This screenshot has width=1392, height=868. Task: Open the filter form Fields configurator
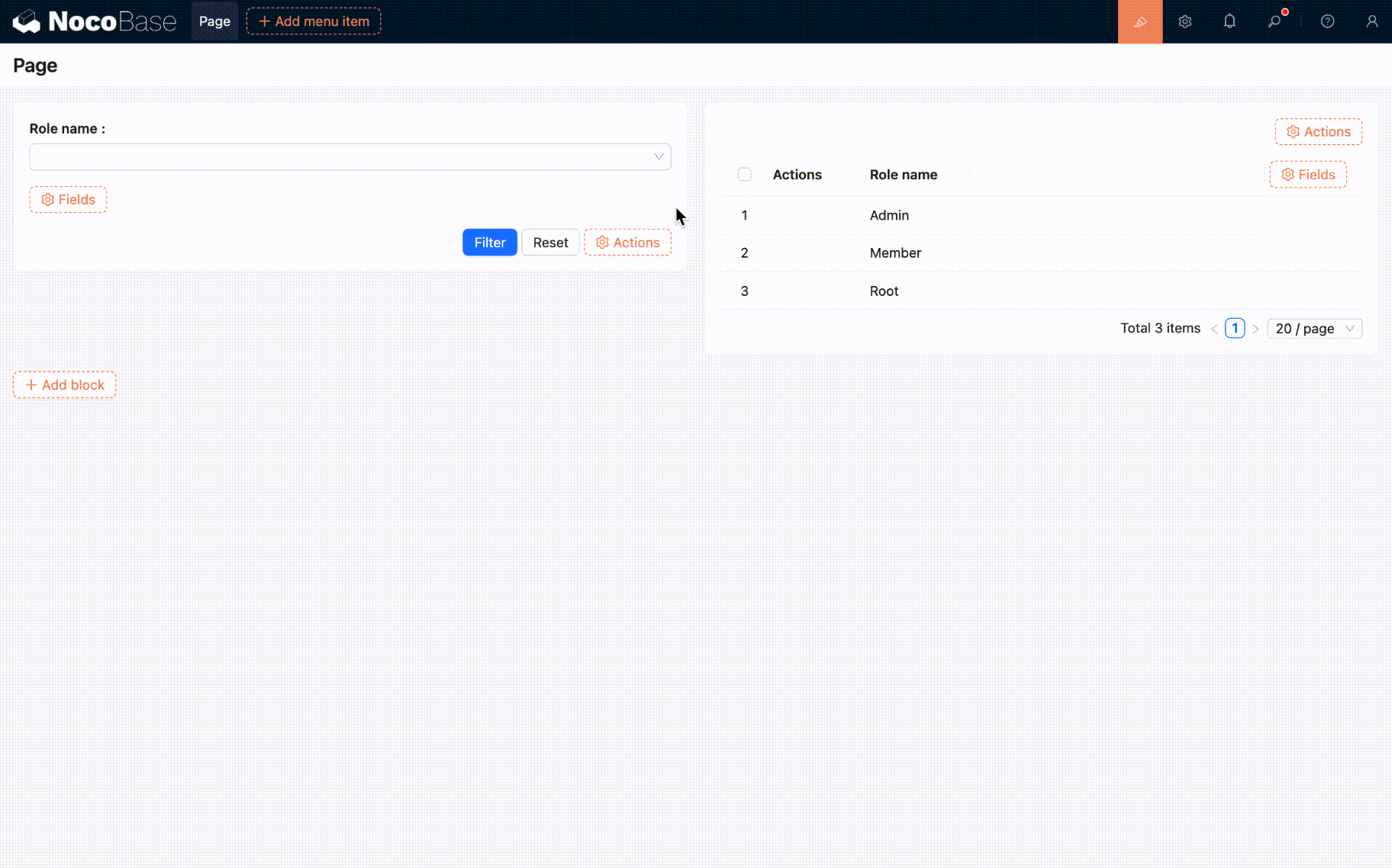click(68, 200)
